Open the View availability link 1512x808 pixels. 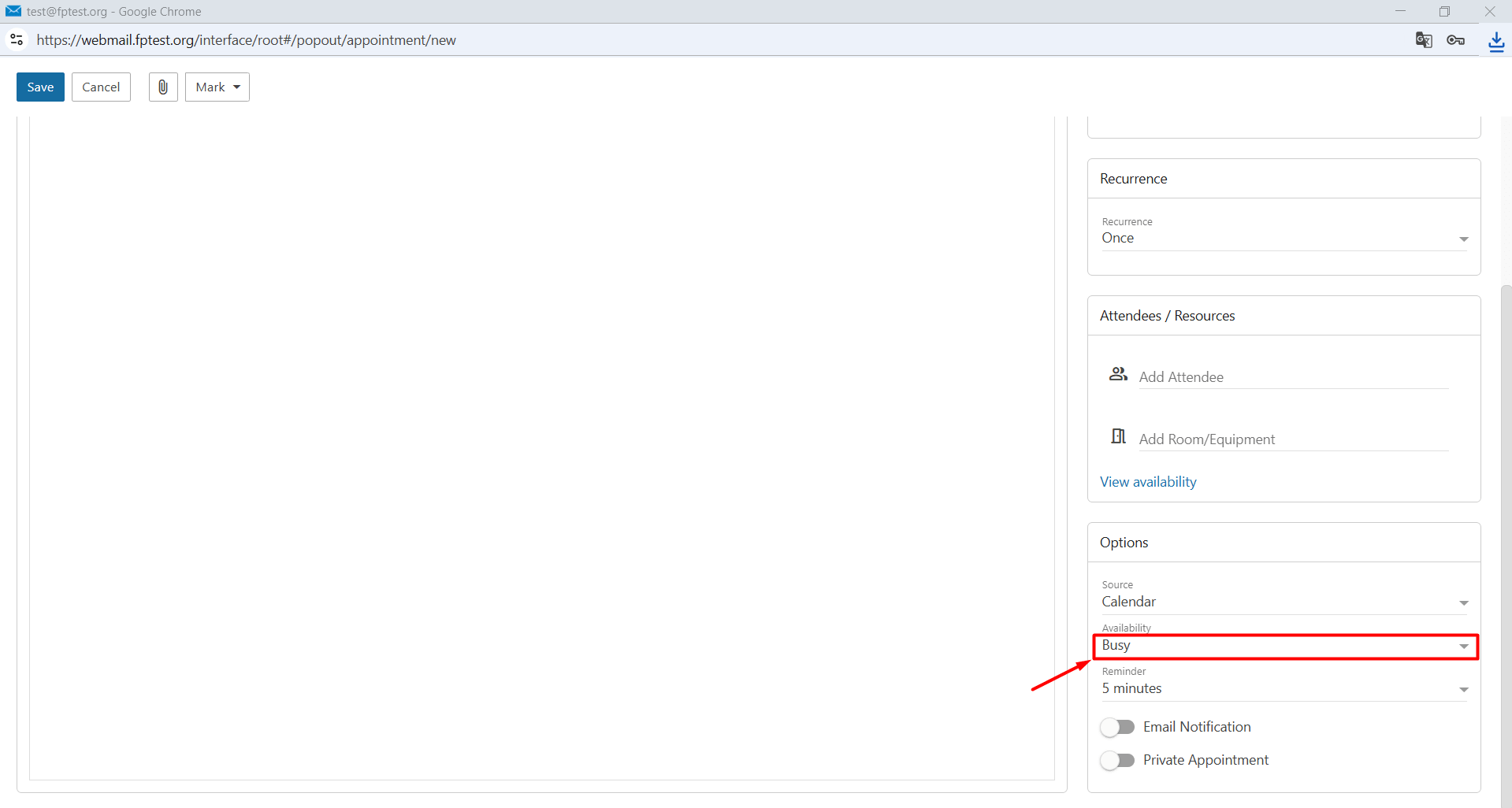pyautogui.click(x=1148, y=482)
